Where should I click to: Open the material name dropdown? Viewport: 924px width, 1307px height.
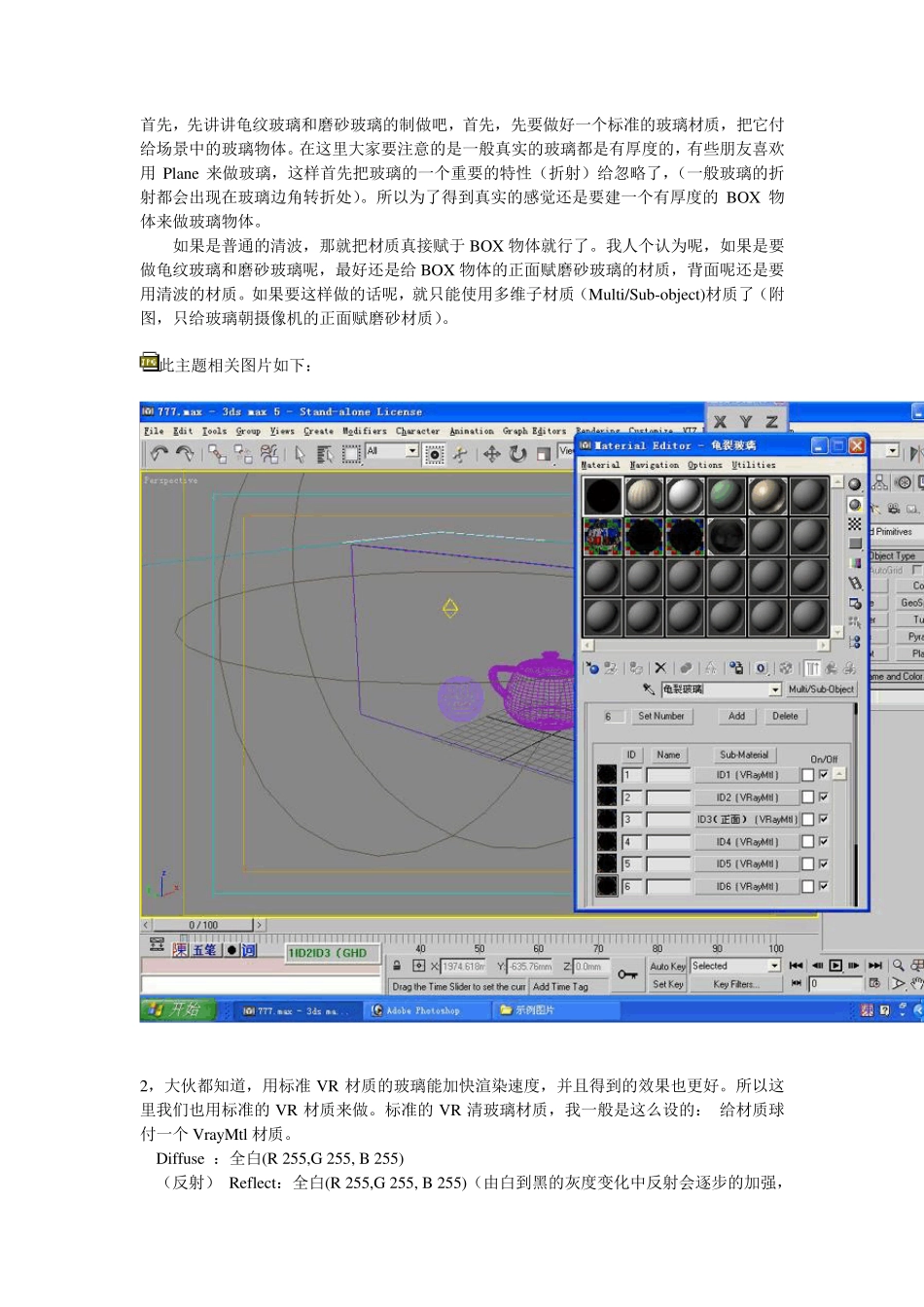775,689
